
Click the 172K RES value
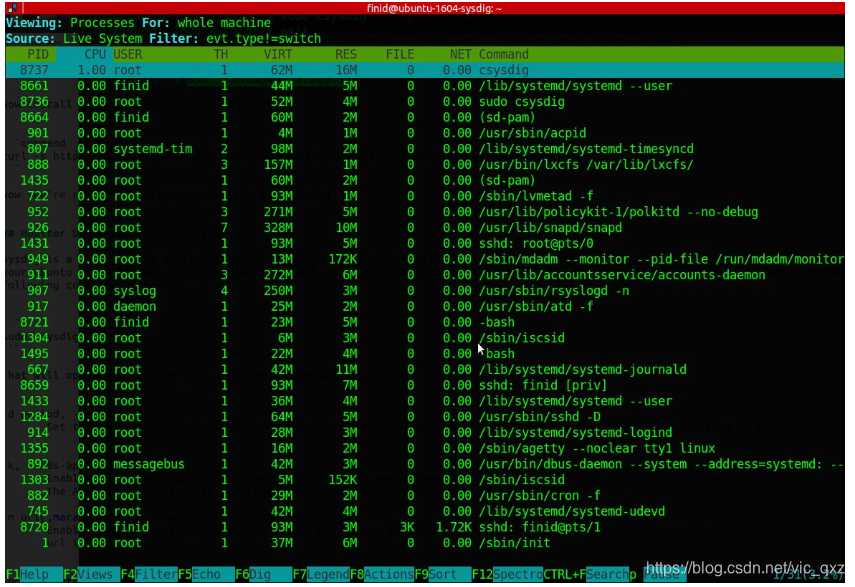pos(342,259)
